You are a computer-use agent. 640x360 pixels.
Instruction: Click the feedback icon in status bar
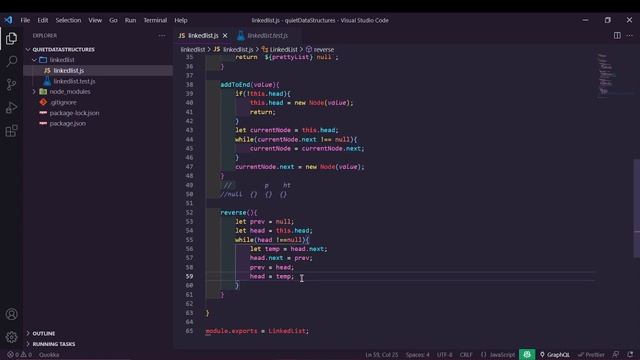click(616, 354)
